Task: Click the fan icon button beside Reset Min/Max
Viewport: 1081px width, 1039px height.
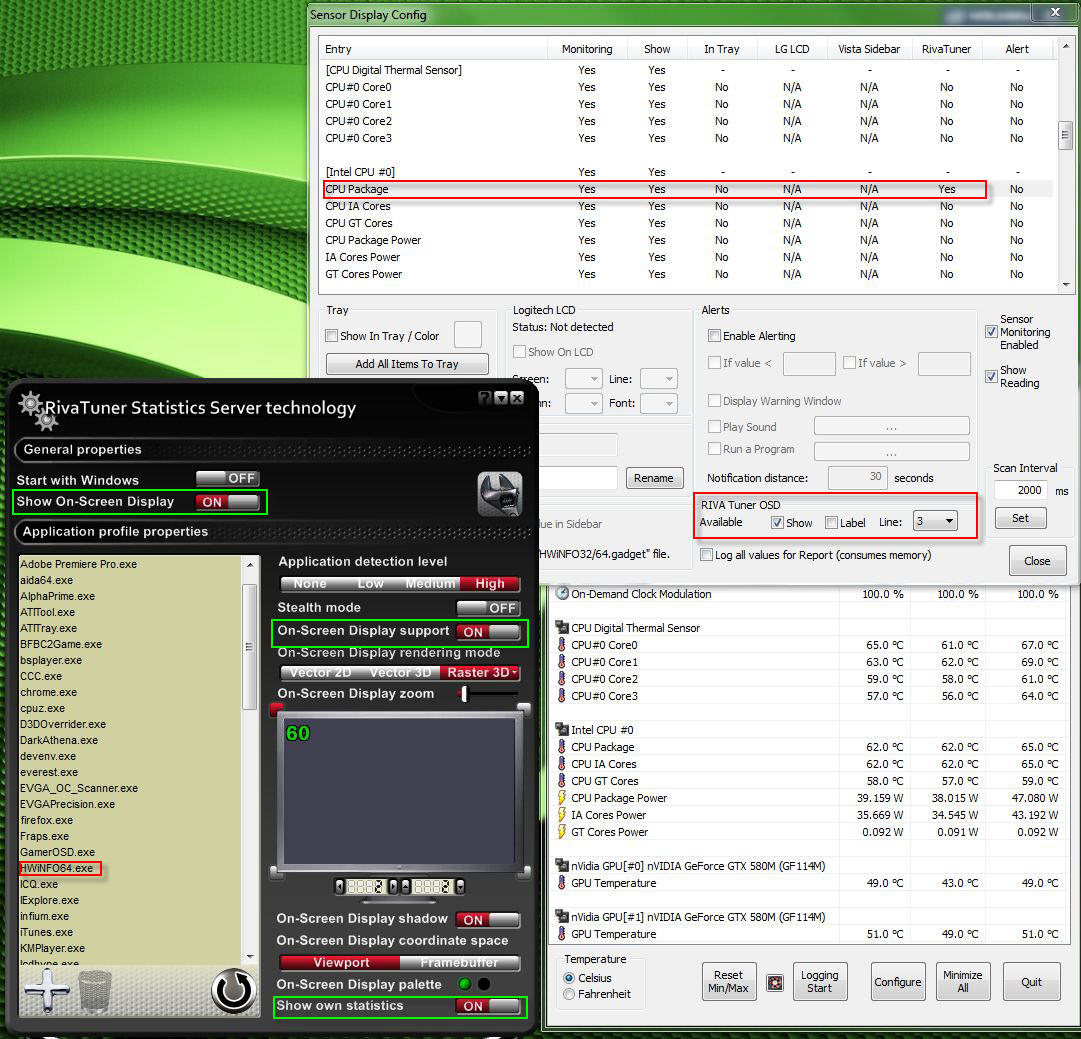Action: (775, 982)
